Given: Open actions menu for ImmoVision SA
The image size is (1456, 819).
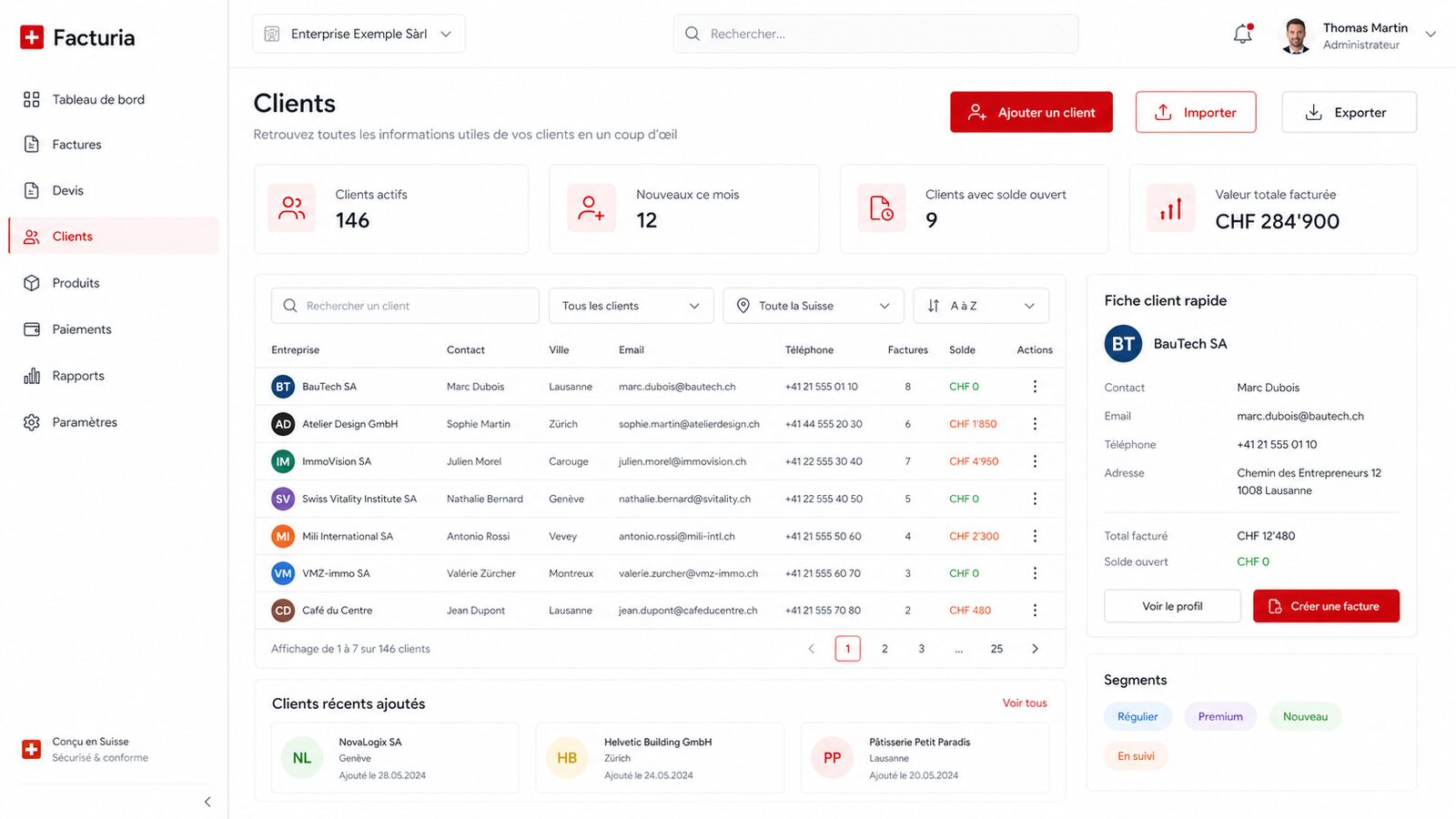Looking at the screenshot, I should [1035, 461].
